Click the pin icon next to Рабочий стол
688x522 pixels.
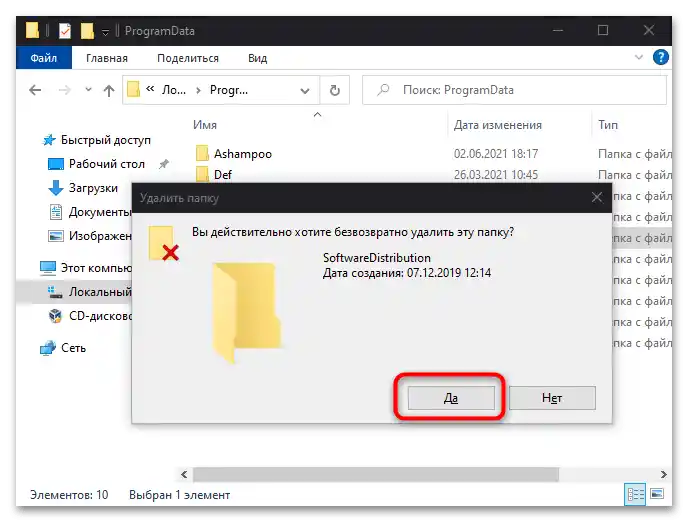[163, 164]
